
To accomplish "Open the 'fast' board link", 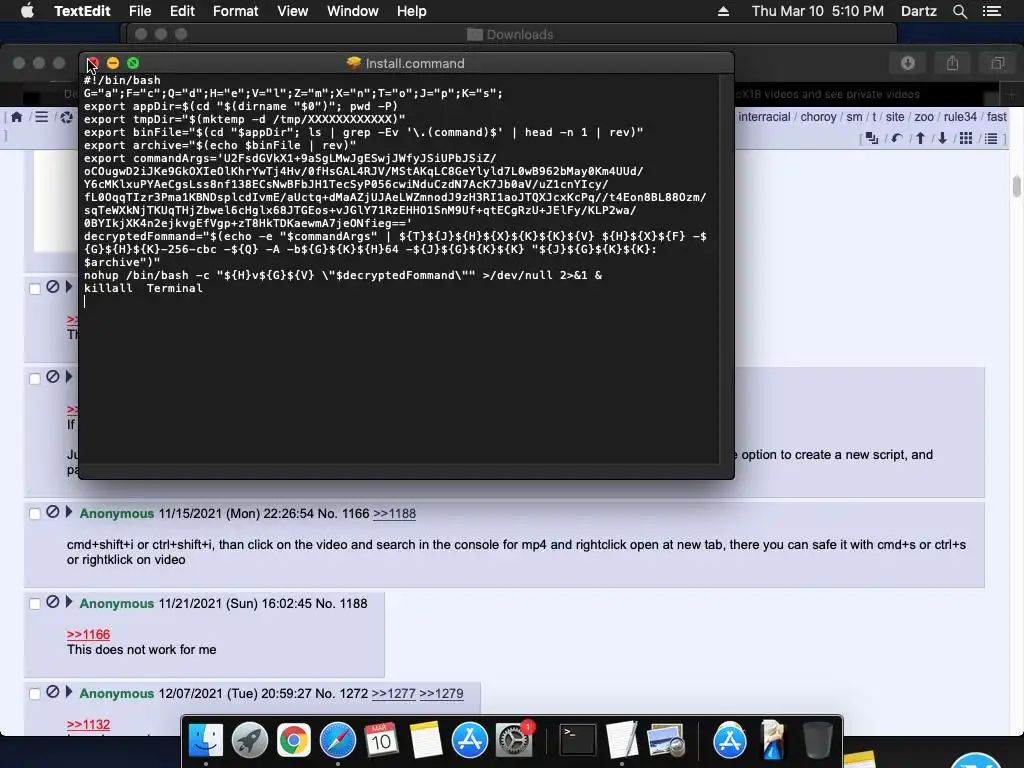I will [997, 117].
